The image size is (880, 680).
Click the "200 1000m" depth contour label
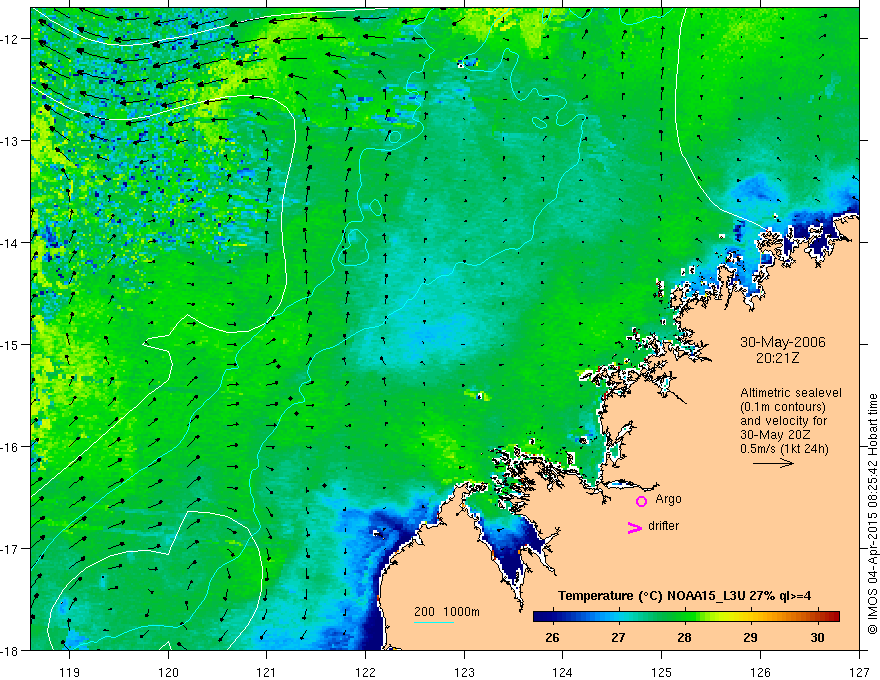click(447, 612)
